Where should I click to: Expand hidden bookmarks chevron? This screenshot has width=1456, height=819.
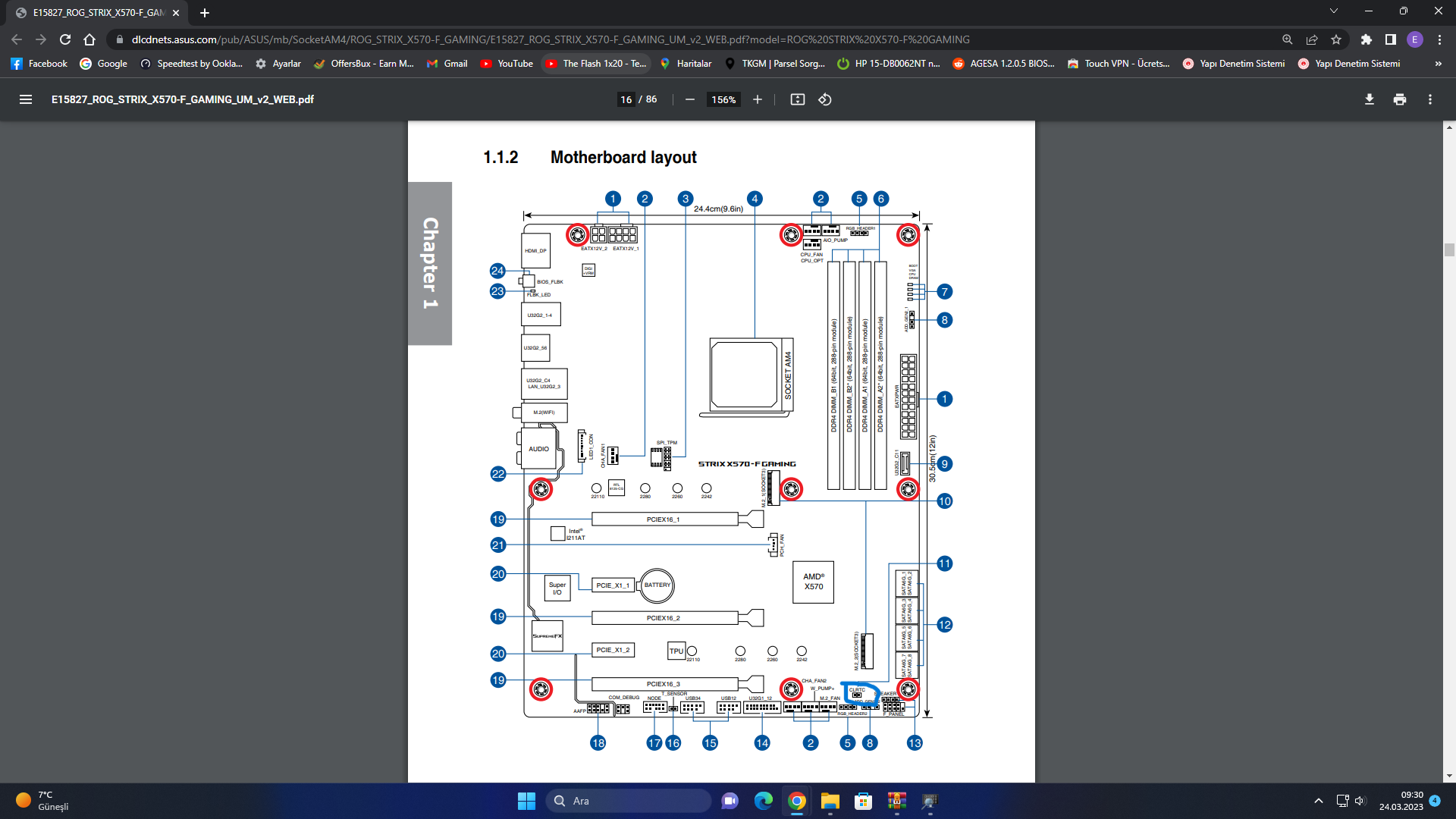coord(1438,64)
